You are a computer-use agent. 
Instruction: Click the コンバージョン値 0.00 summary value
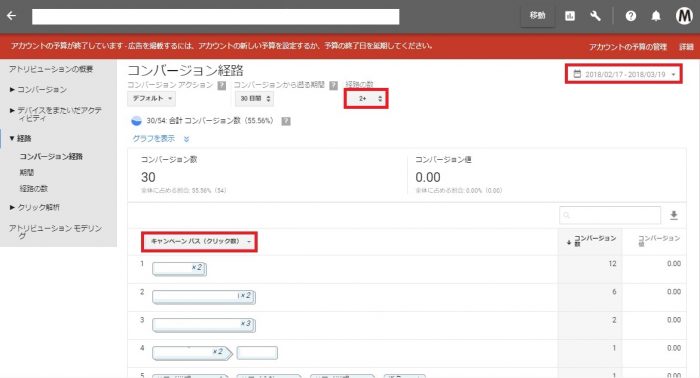(x=428, y=177)
